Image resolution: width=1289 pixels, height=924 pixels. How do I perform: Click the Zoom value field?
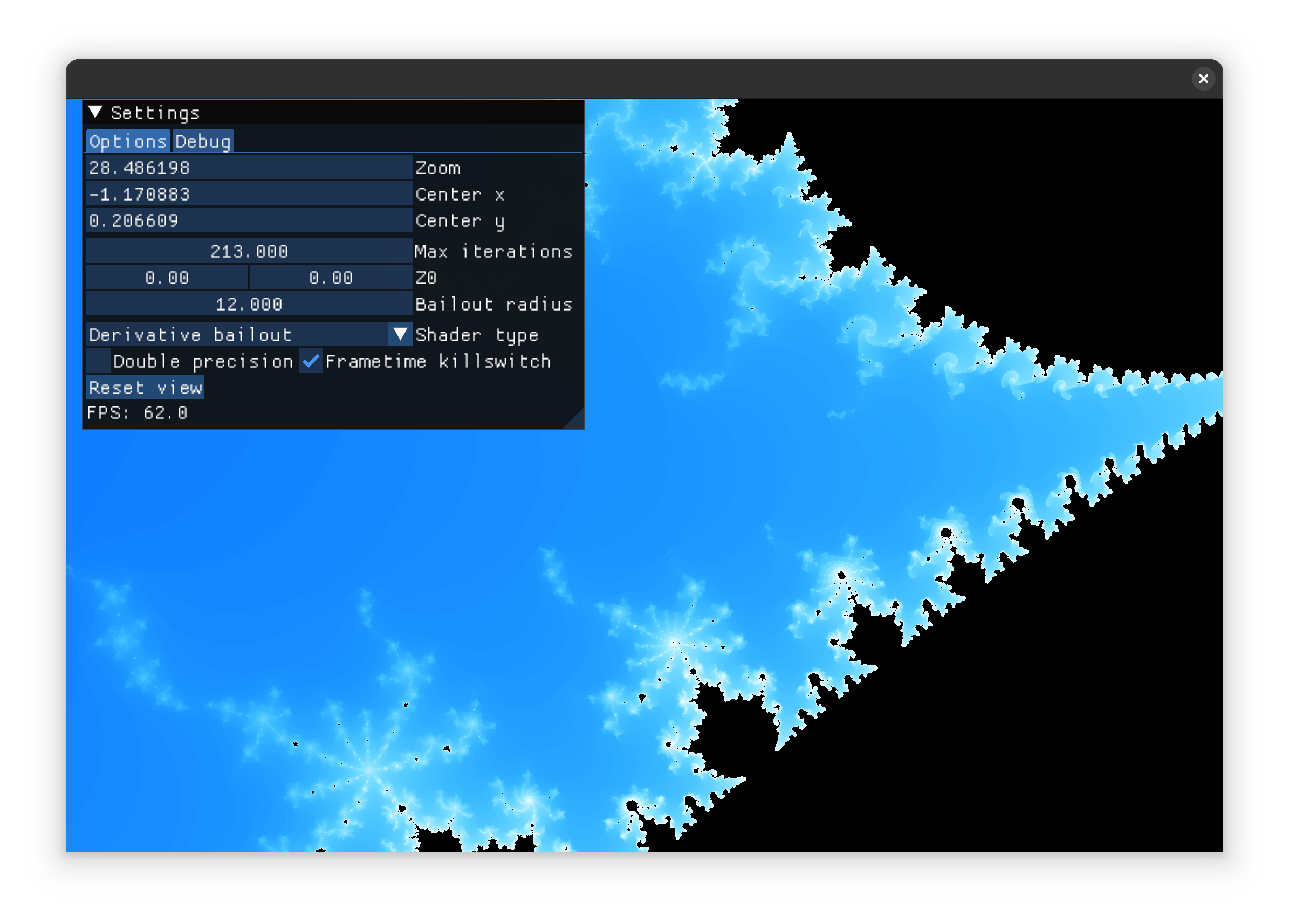[249, 168]
